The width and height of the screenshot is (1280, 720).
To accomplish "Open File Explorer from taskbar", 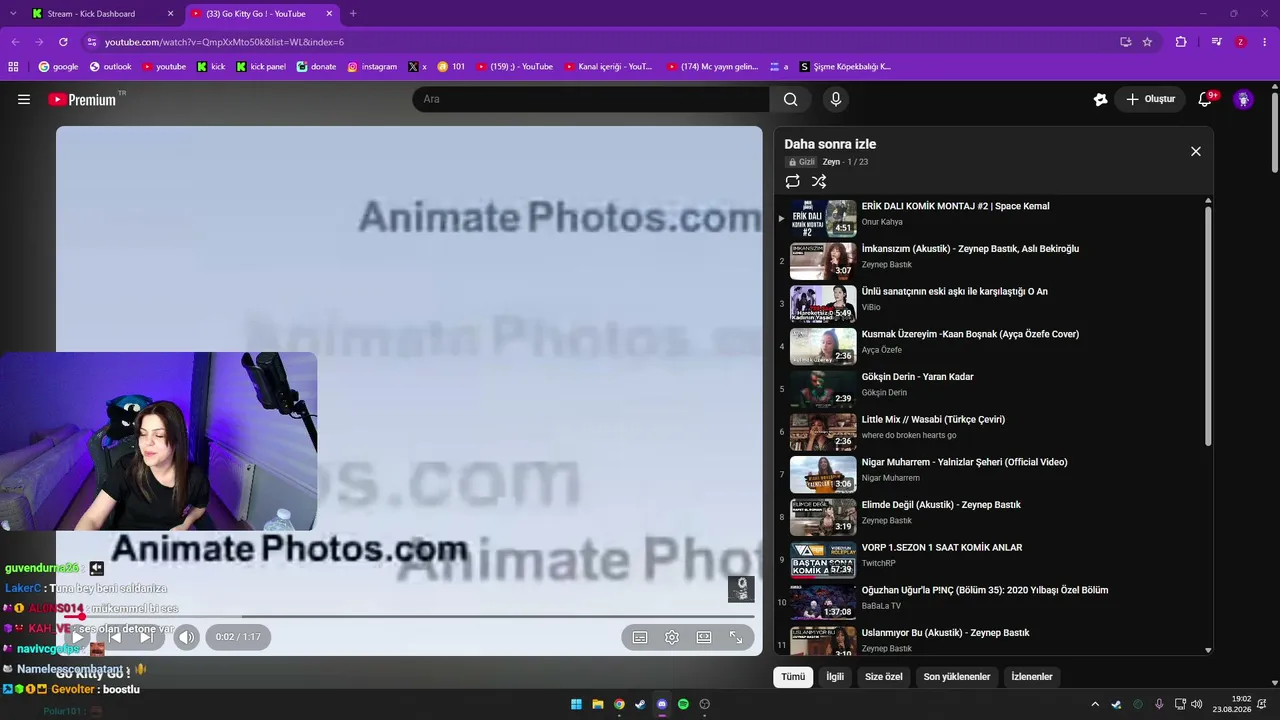I will (598, 704).
